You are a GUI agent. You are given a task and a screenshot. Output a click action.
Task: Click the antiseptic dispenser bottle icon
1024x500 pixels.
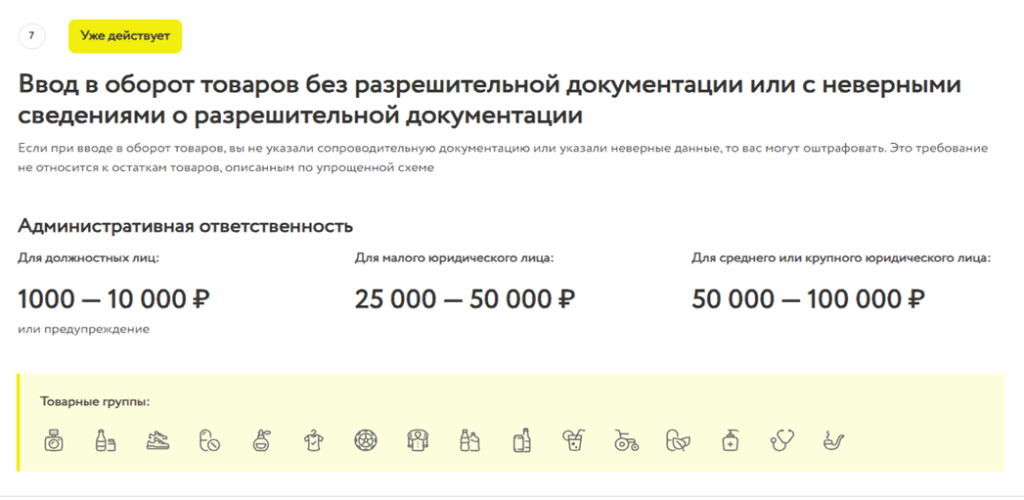click(729, 440)
